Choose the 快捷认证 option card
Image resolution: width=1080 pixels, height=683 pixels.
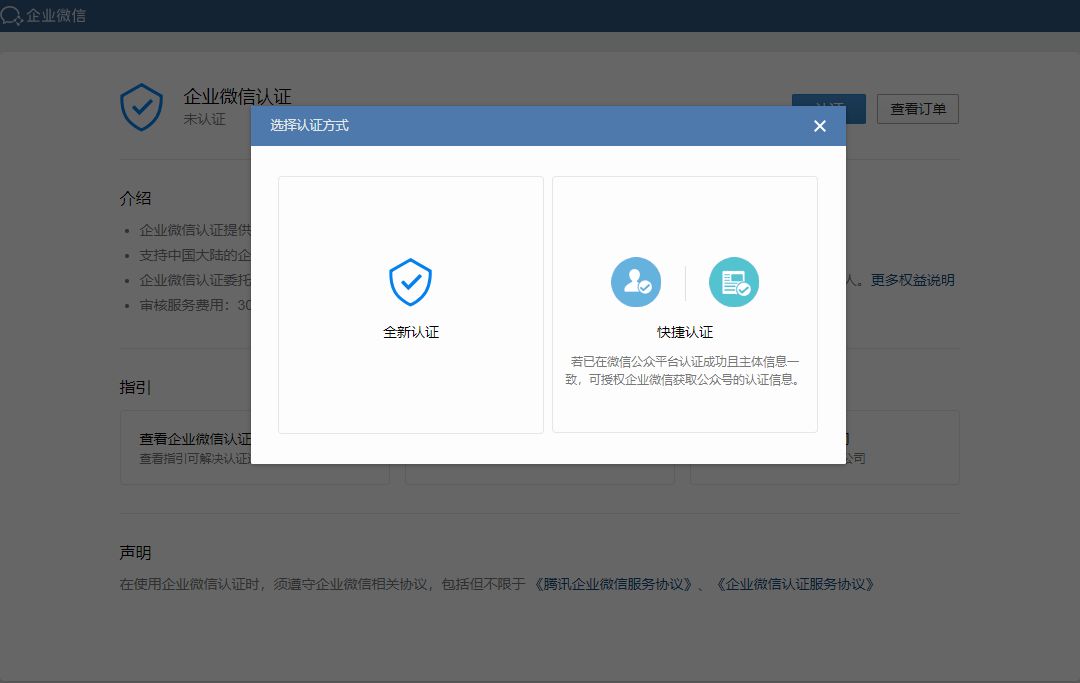(685, 304)
